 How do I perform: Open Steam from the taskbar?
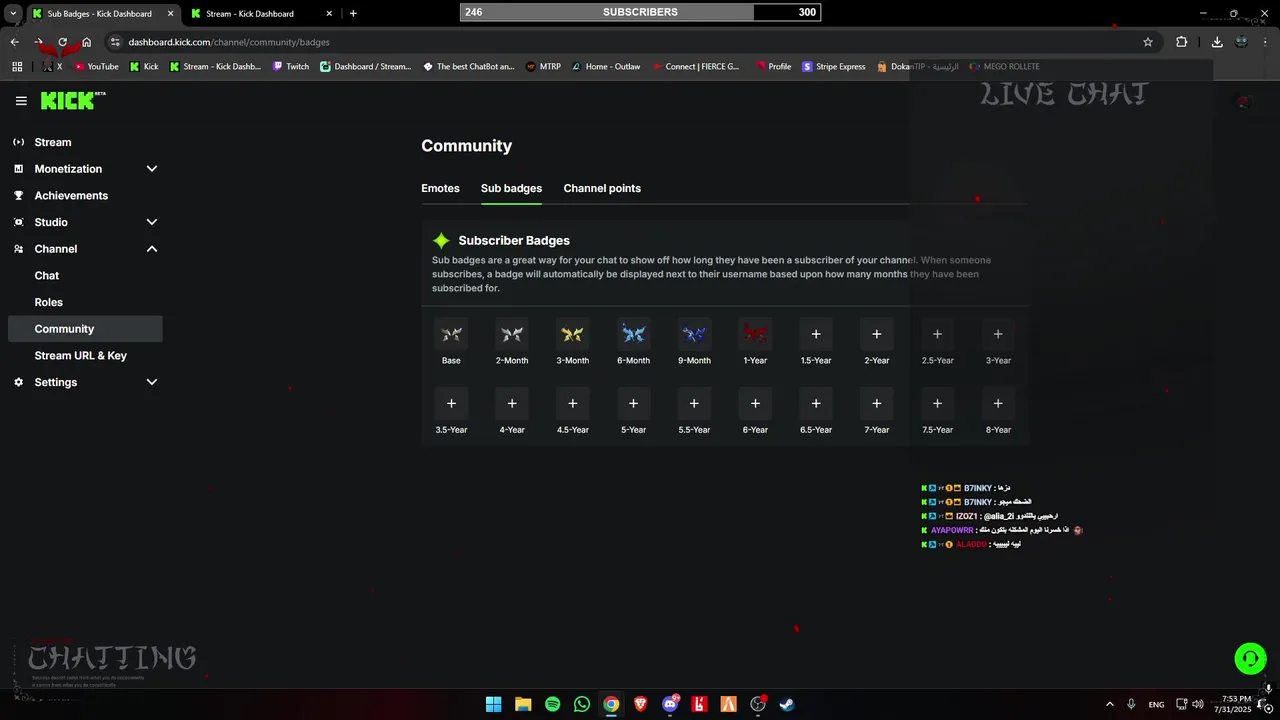(x=788, y=704)
